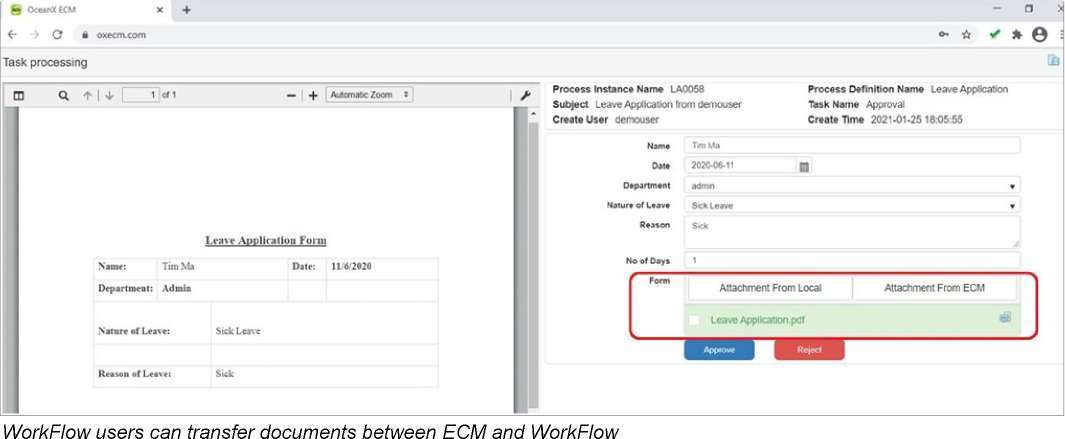Open the Date calendar picker

click(x=804, y=166)
